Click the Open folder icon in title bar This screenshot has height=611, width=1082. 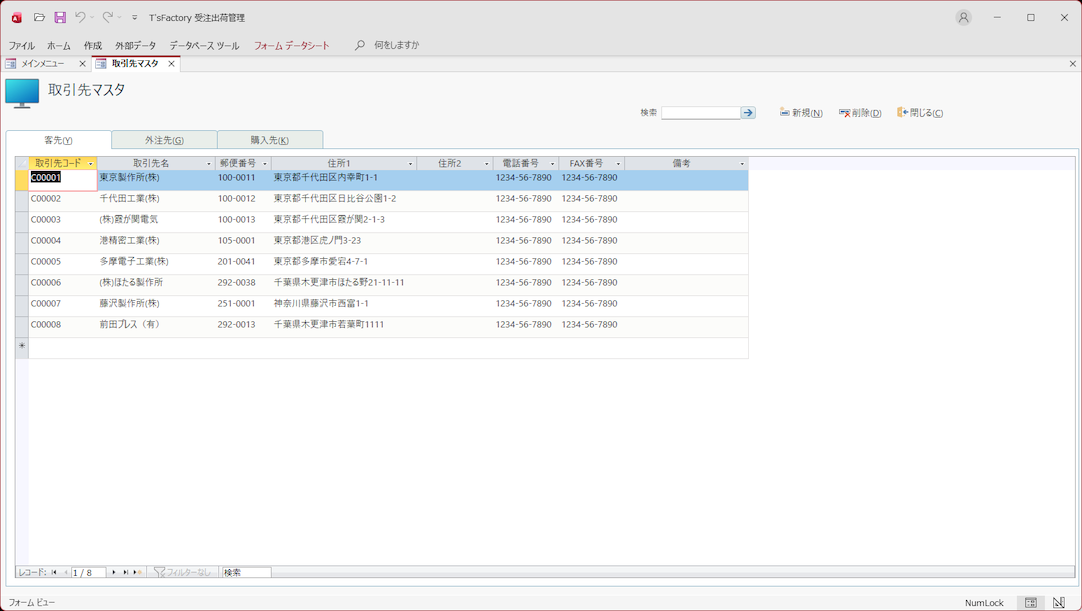(x=39, y=17)
